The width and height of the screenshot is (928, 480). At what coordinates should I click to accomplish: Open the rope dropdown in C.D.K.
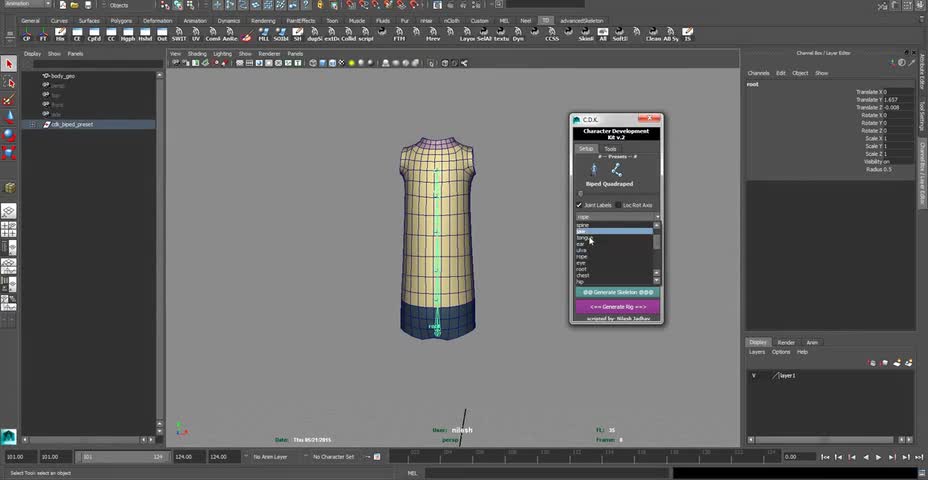(x=617, y=216)
